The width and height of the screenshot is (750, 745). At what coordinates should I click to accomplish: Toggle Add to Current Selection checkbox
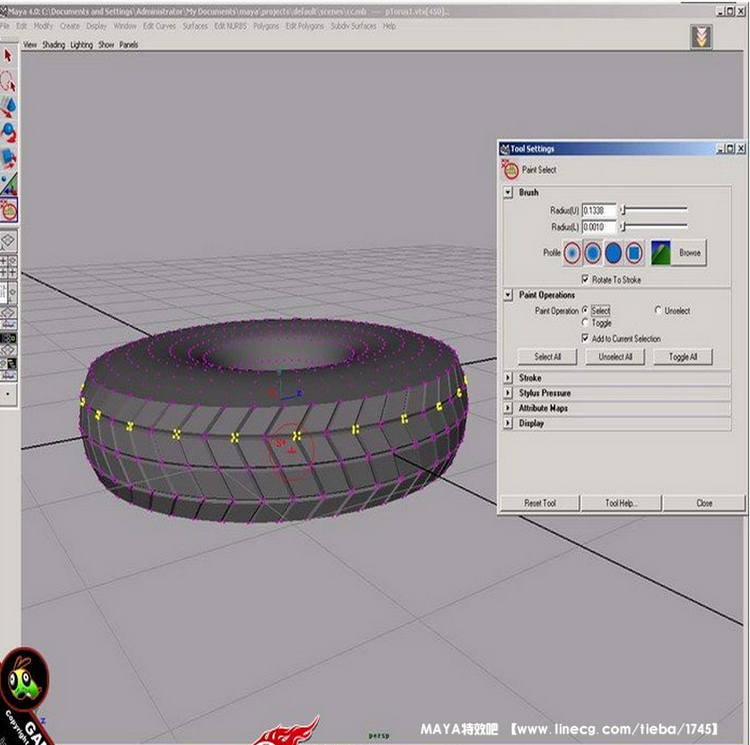click(x=585, y=338)
